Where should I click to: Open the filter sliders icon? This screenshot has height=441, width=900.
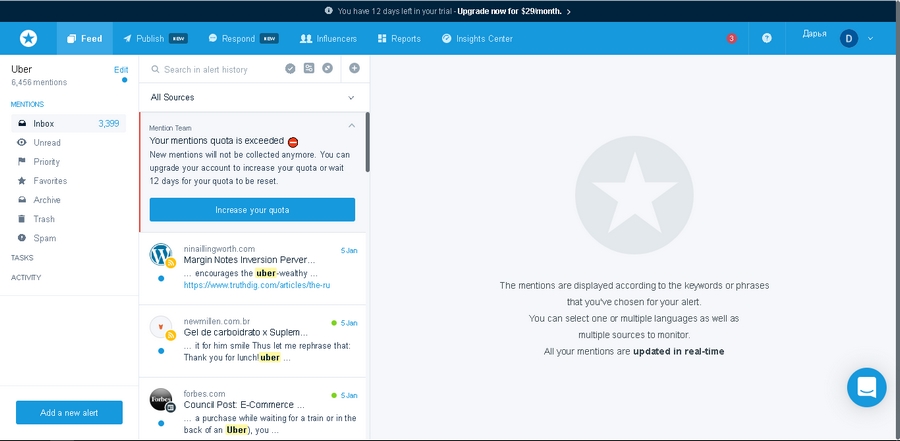point(309,68)
